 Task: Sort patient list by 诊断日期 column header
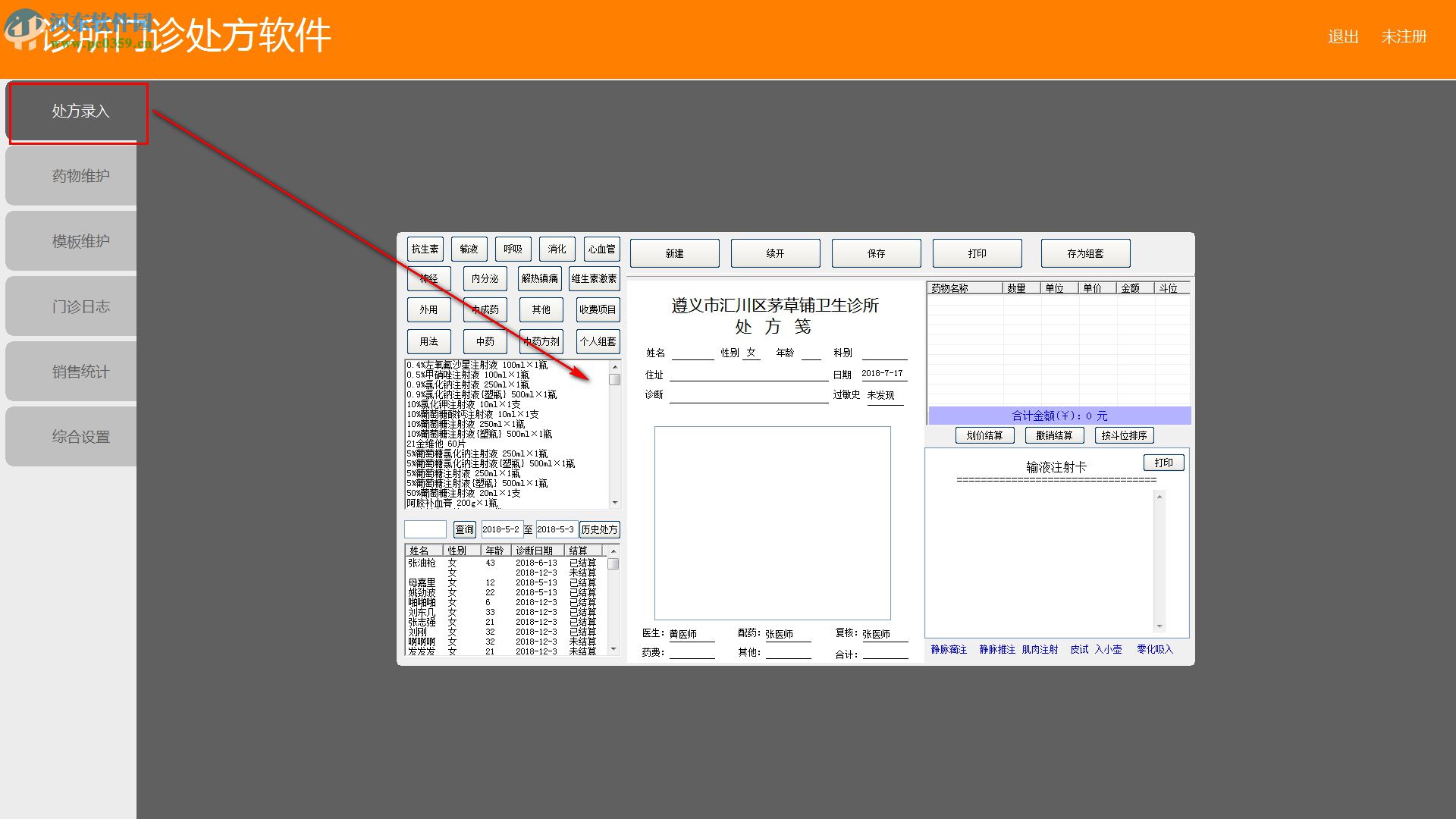pos(535,551)
